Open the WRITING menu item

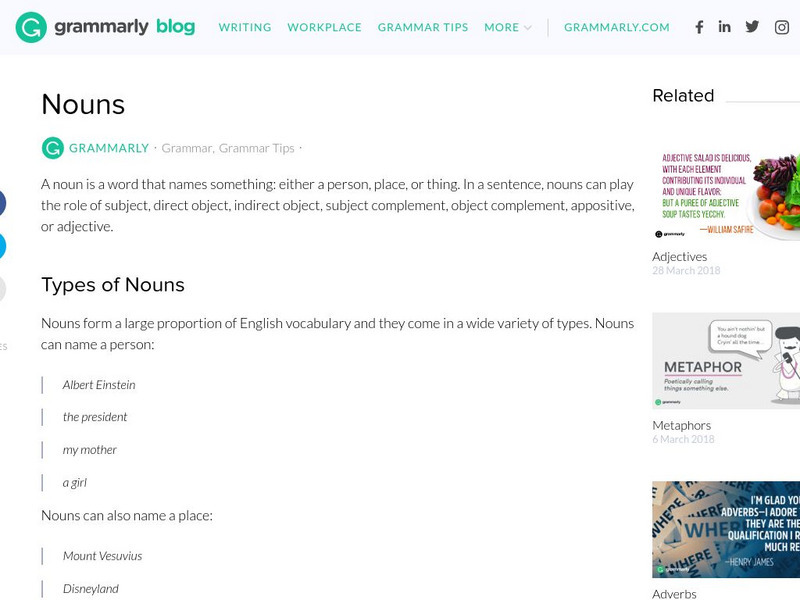point(245,27)
